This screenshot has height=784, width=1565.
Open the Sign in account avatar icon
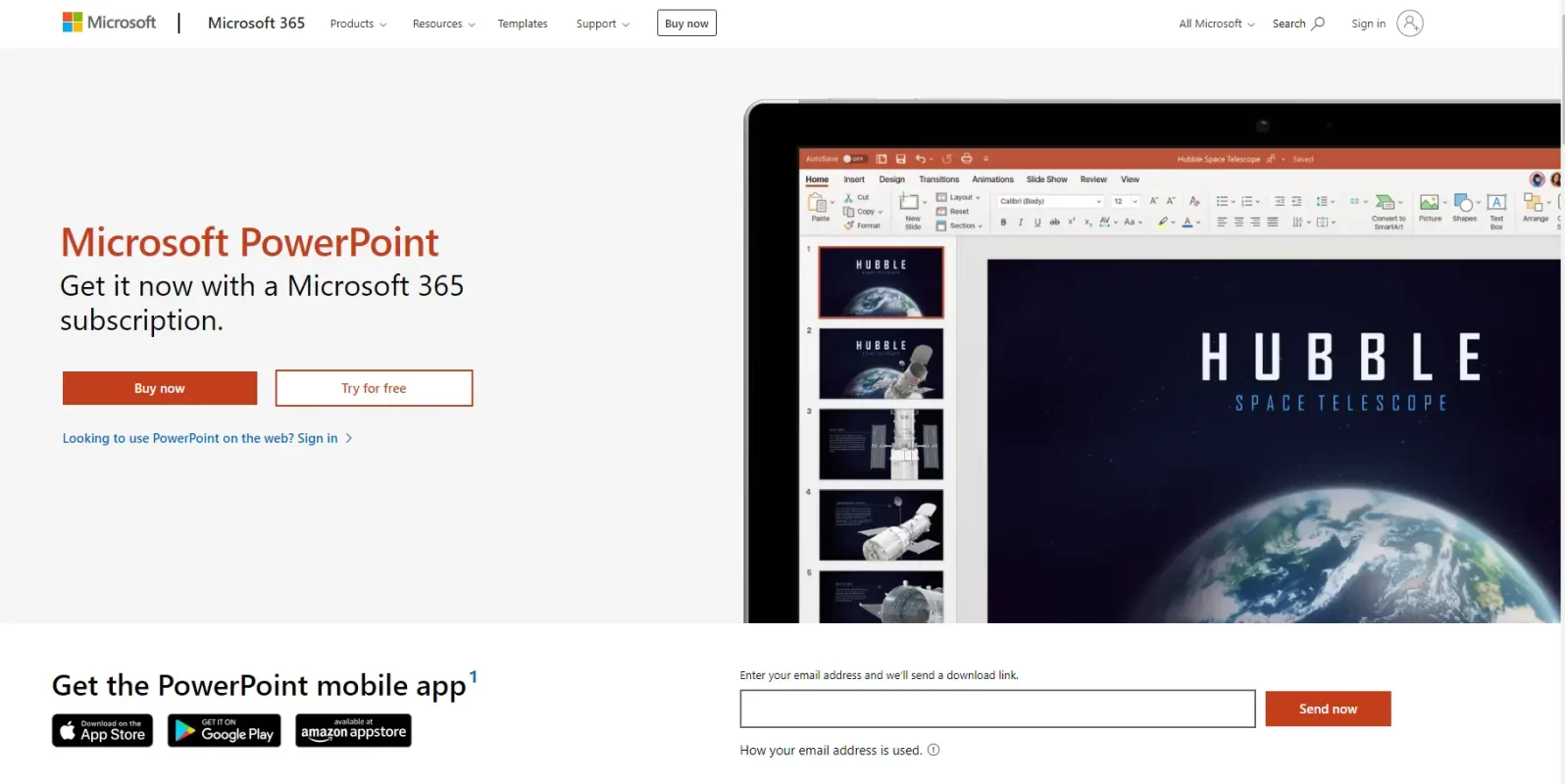pyautogui.click(x=1410, y=24)
